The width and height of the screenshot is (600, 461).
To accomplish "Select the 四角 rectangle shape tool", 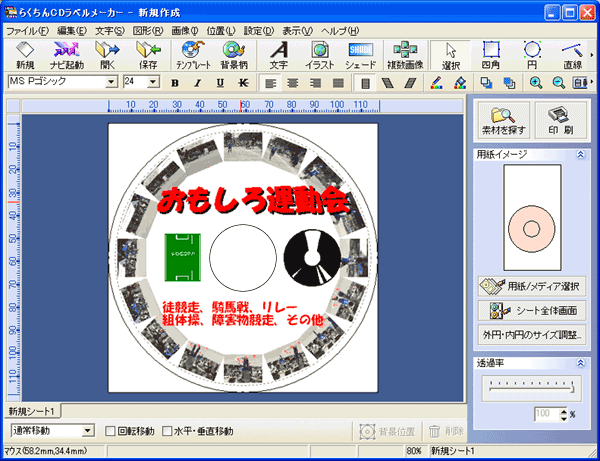I will [491, 54].
